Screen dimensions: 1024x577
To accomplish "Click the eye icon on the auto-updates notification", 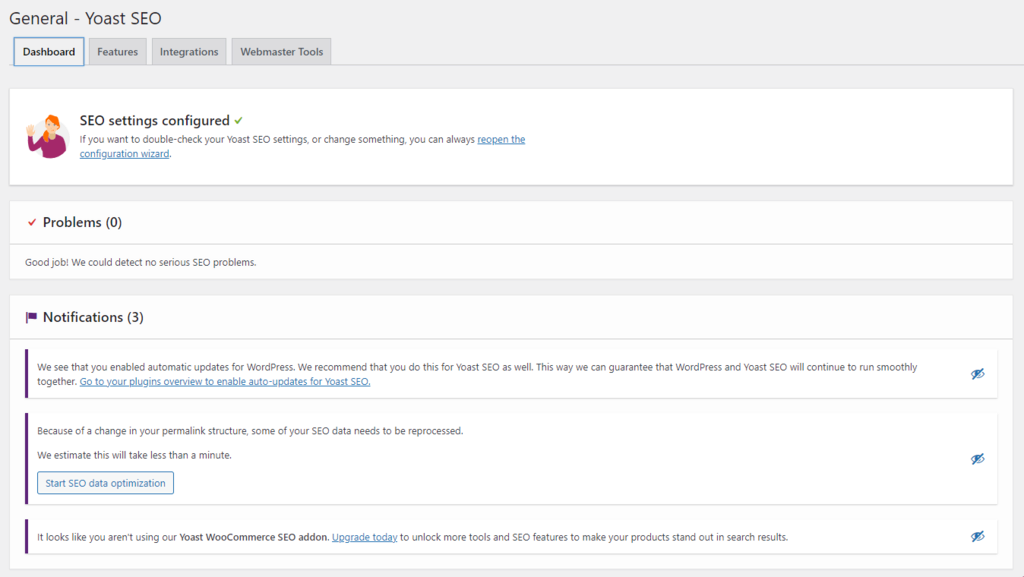I will coord(977,373).
